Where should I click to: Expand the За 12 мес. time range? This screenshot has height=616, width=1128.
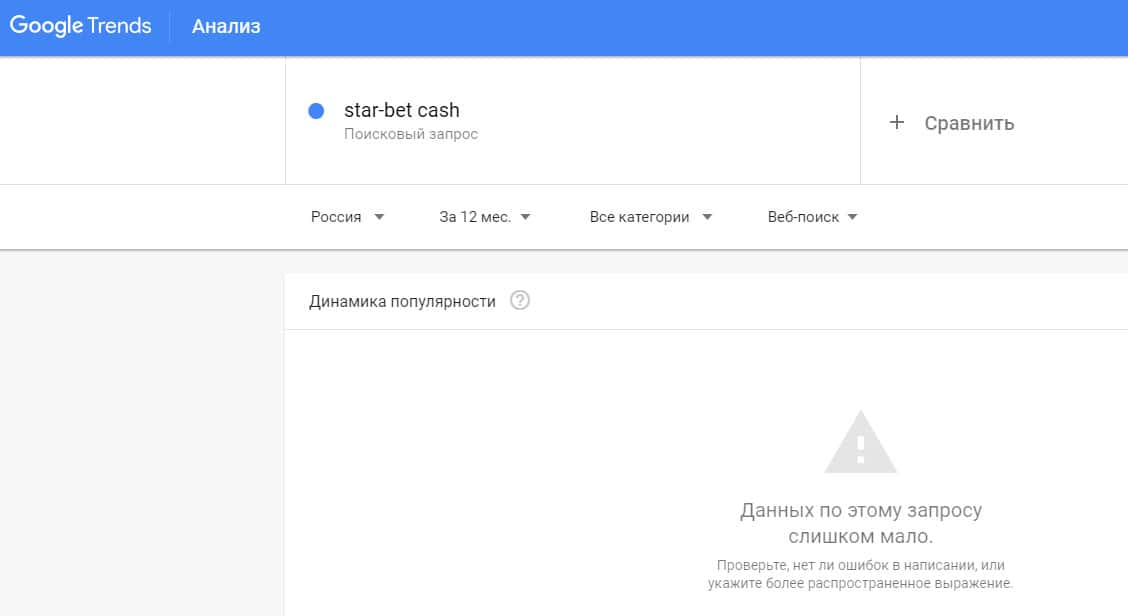click(x=475, y=217)
